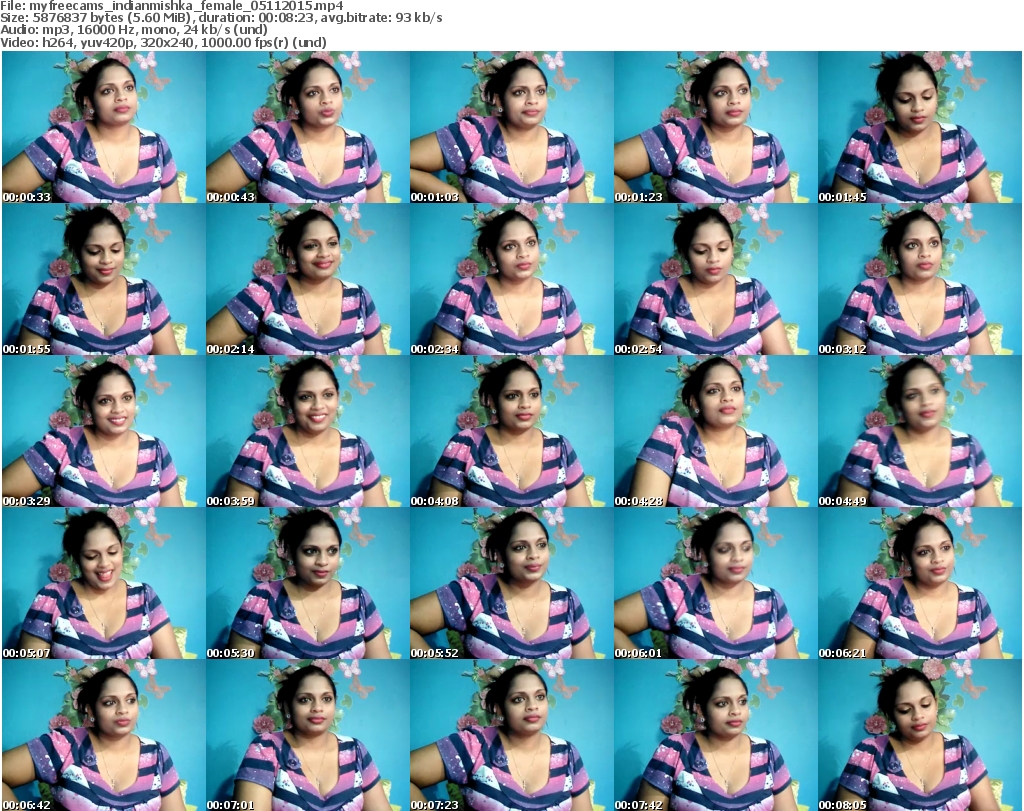
Task: Select the thumbnail stamped 00:01:23
Action: [715, 127]
